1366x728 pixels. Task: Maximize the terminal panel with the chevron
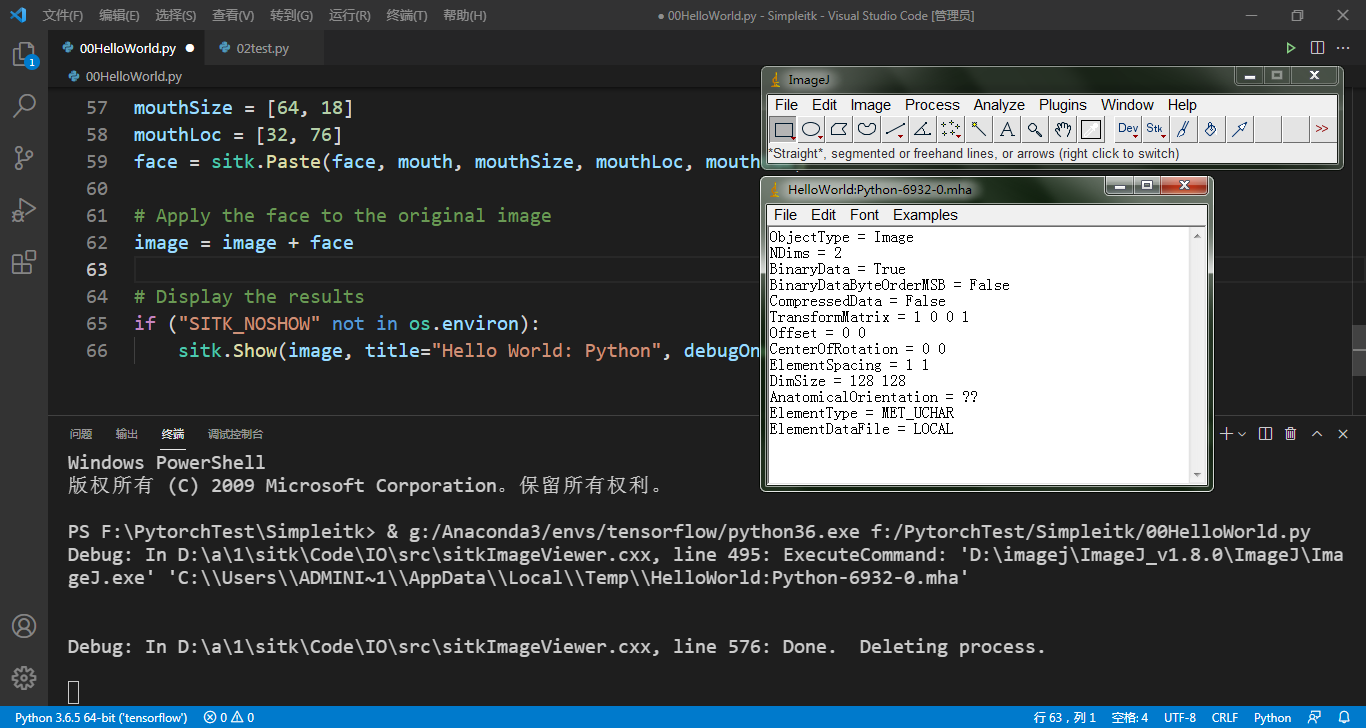1317,433
